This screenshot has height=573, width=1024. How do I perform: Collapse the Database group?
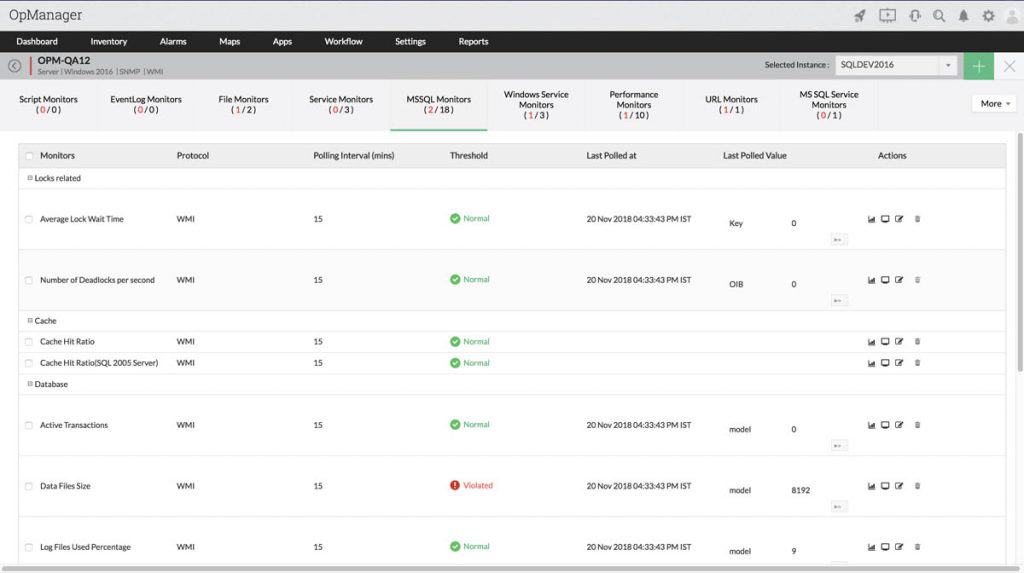tap(30, 384)
